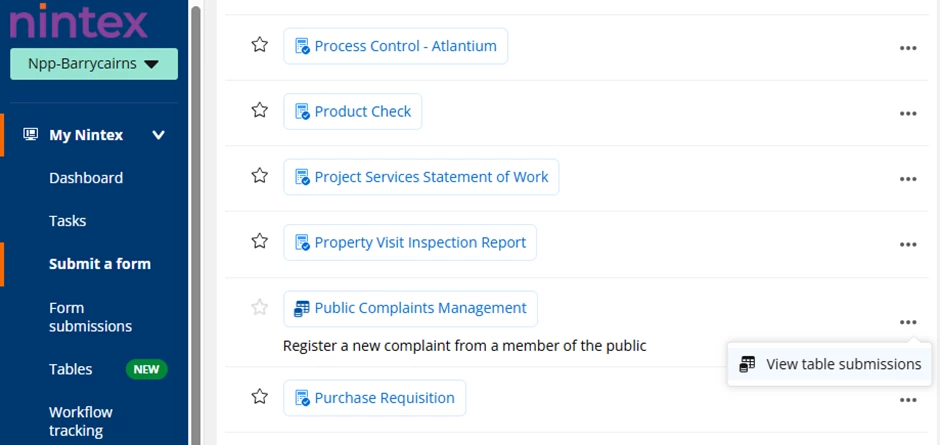Collapse the My Nintex section chevron
This screenshot has width=940, height=445.
pyautogui.click(x=158, y=135)
